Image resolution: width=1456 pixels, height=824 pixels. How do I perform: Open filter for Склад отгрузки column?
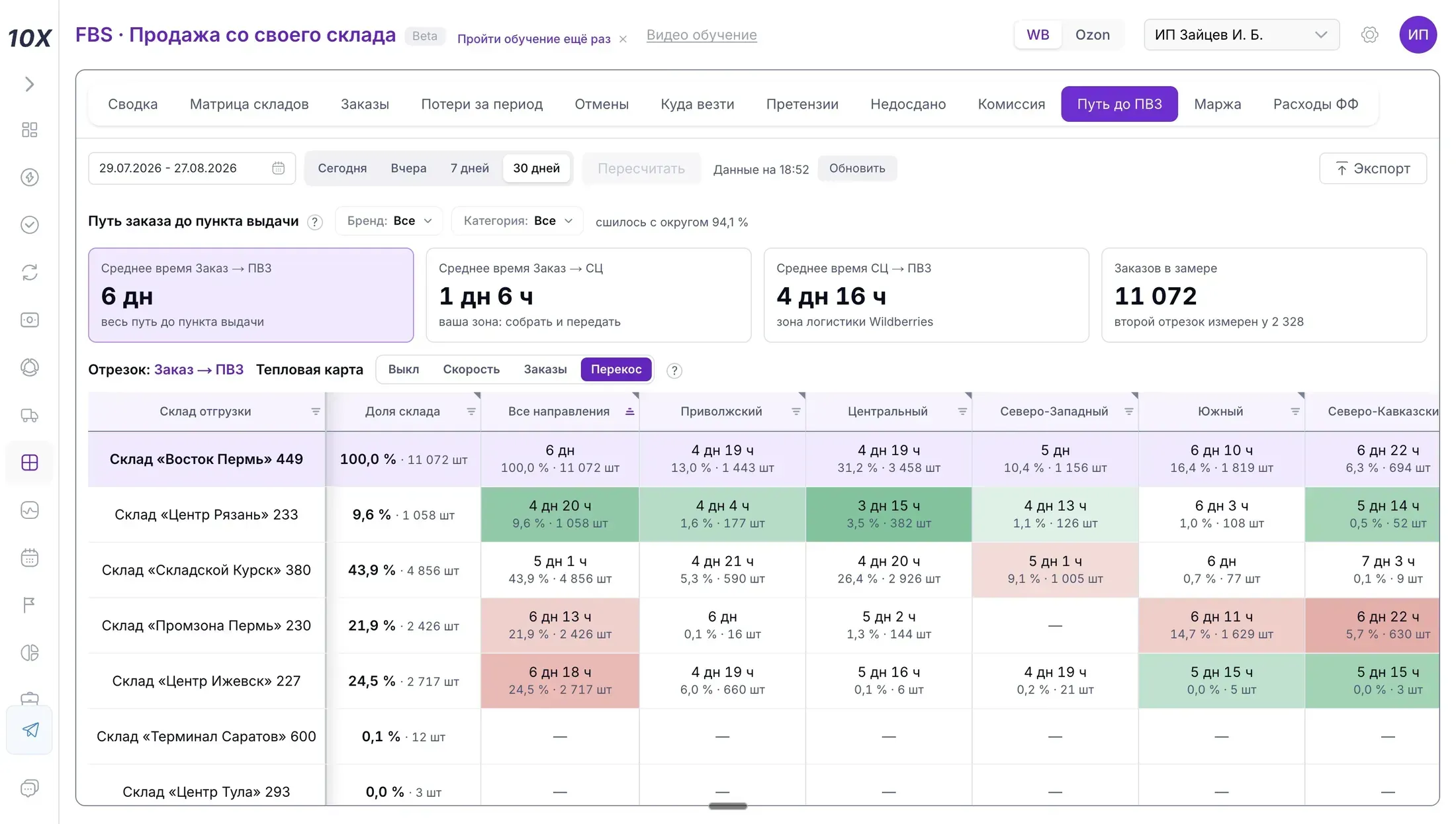coord(316,412)
